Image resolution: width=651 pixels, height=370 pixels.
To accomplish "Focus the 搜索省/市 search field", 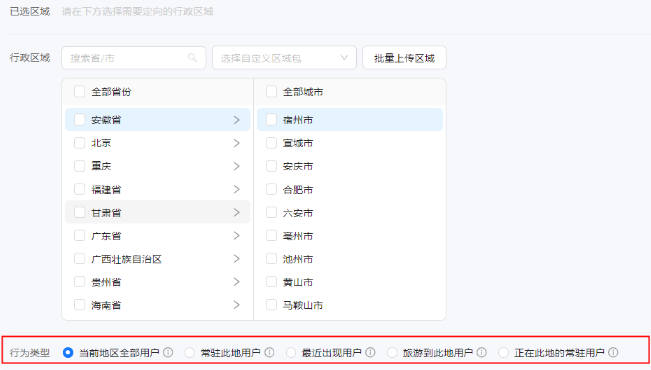I will pyautogui.click(x=134, y=58).
